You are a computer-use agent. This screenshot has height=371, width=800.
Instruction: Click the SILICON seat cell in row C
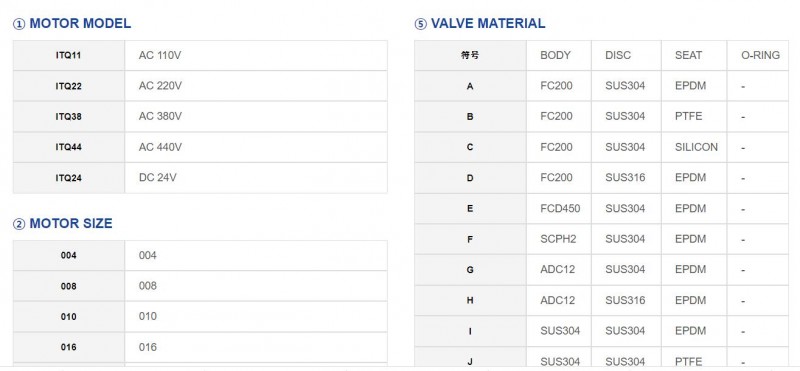click(694, 147)
